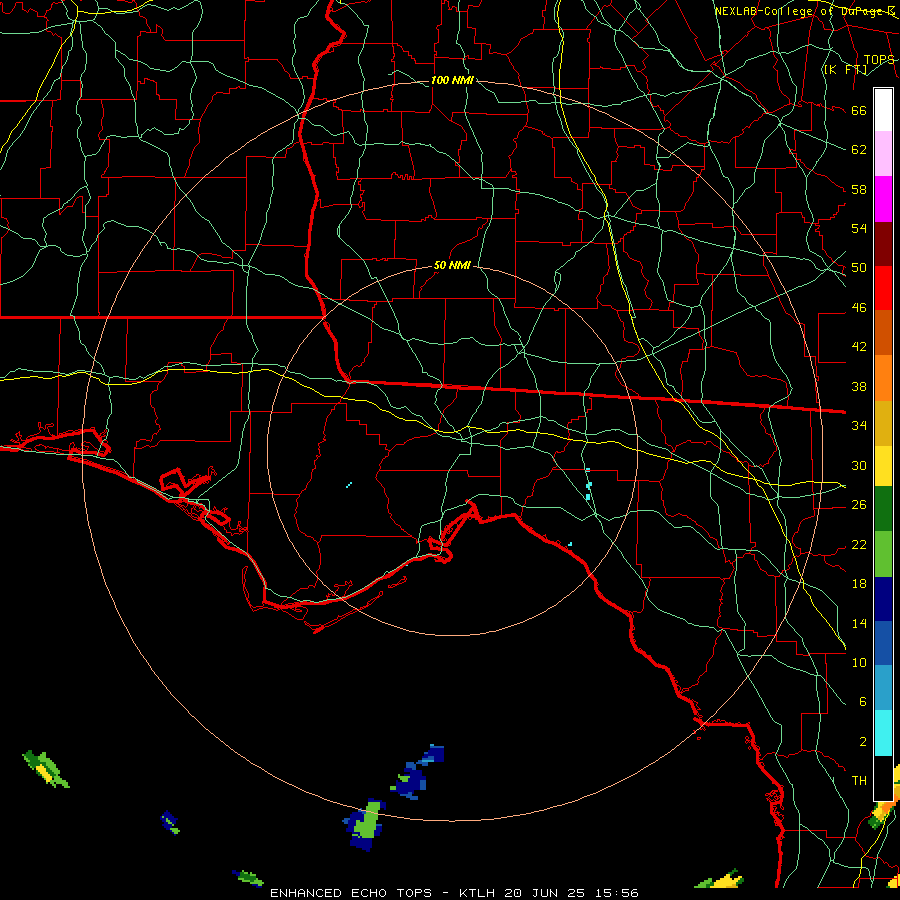Click the 42 legend value
Screen dimensions: 900x900
[x=859, y=347]
